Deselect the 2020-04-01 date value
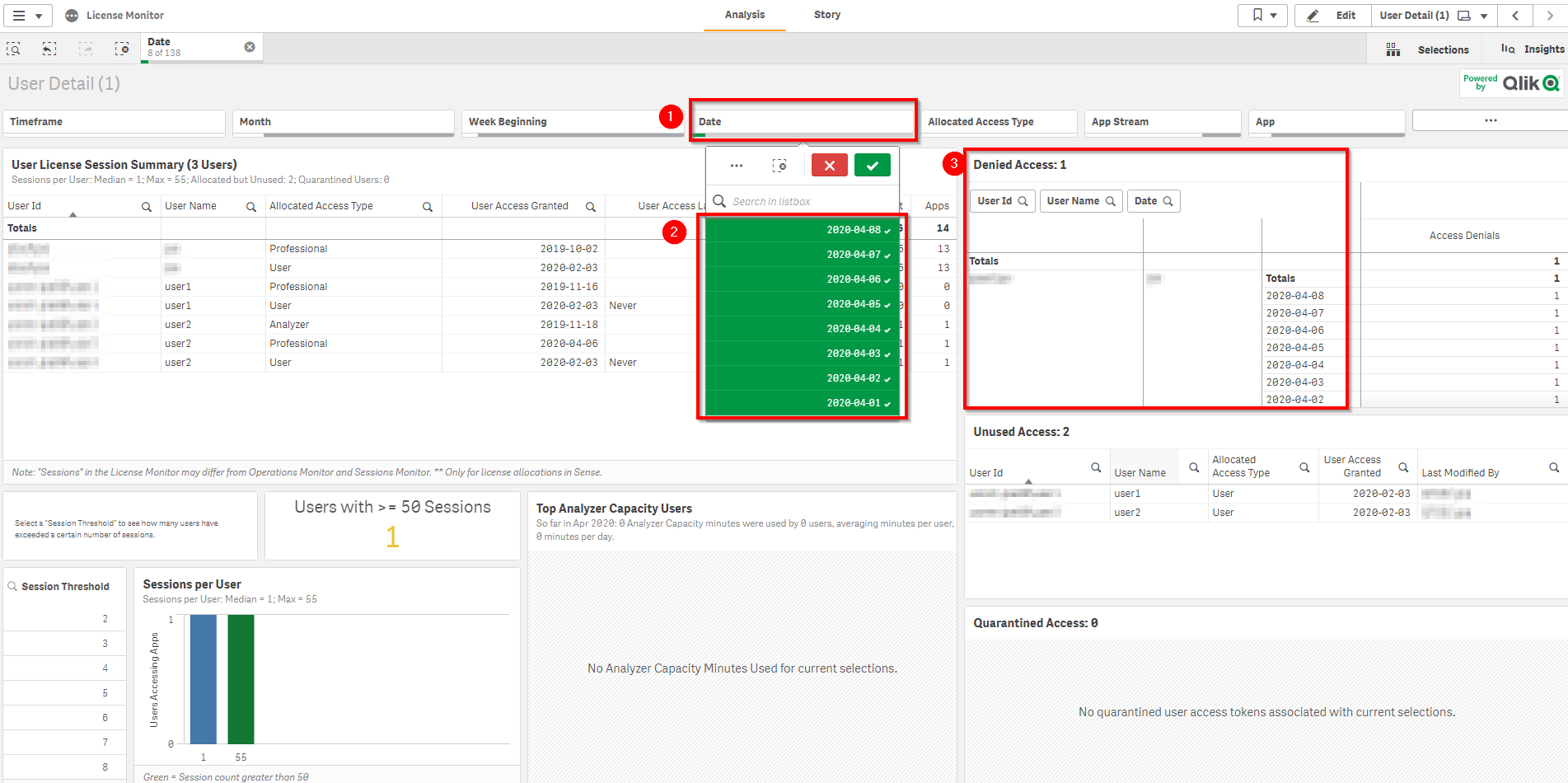Viewport: 1568px width, 783px height. [801, 402]
